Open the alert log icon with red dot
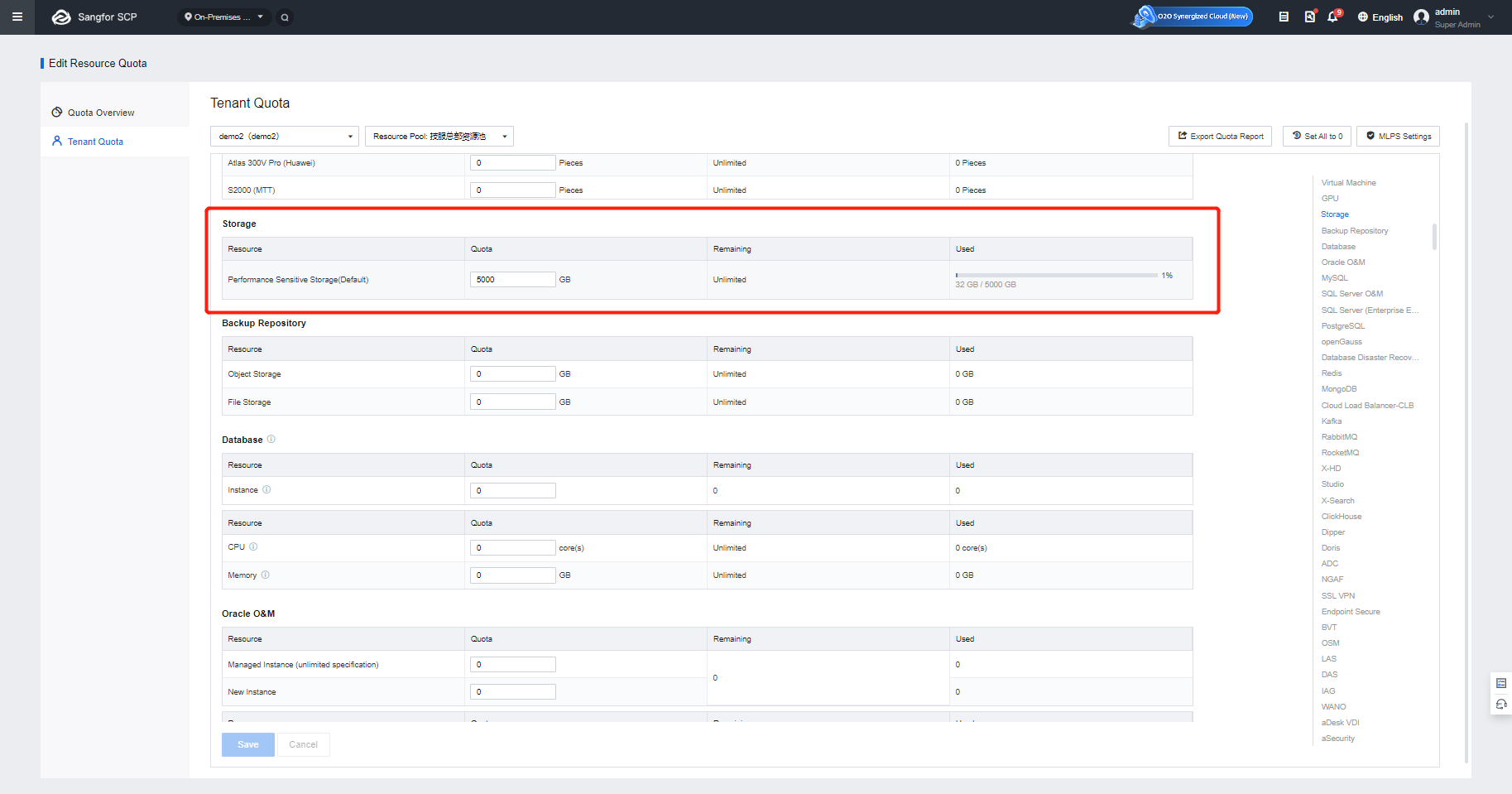Viewport: 1512px width, 794px height. click(x=1309, y=17)
